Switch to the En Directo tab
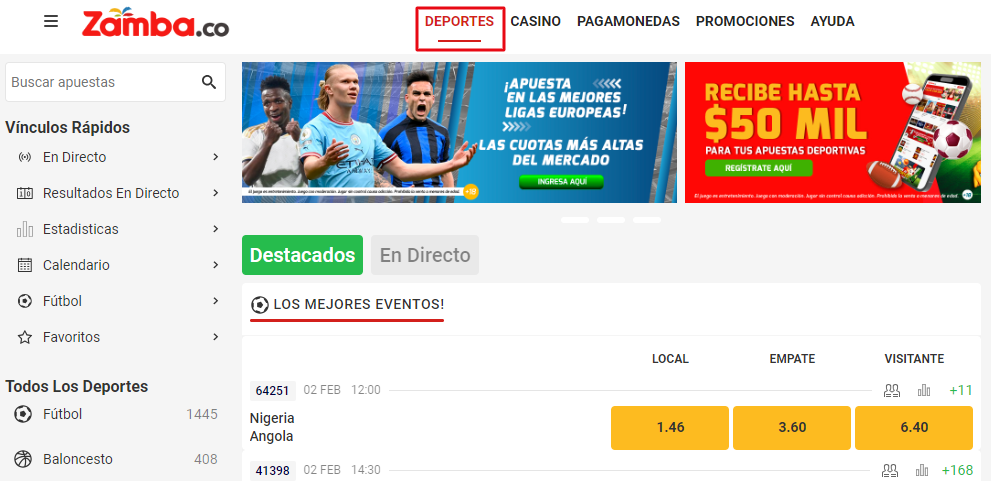This screenshot has height=481, width=991. (425, 255)
